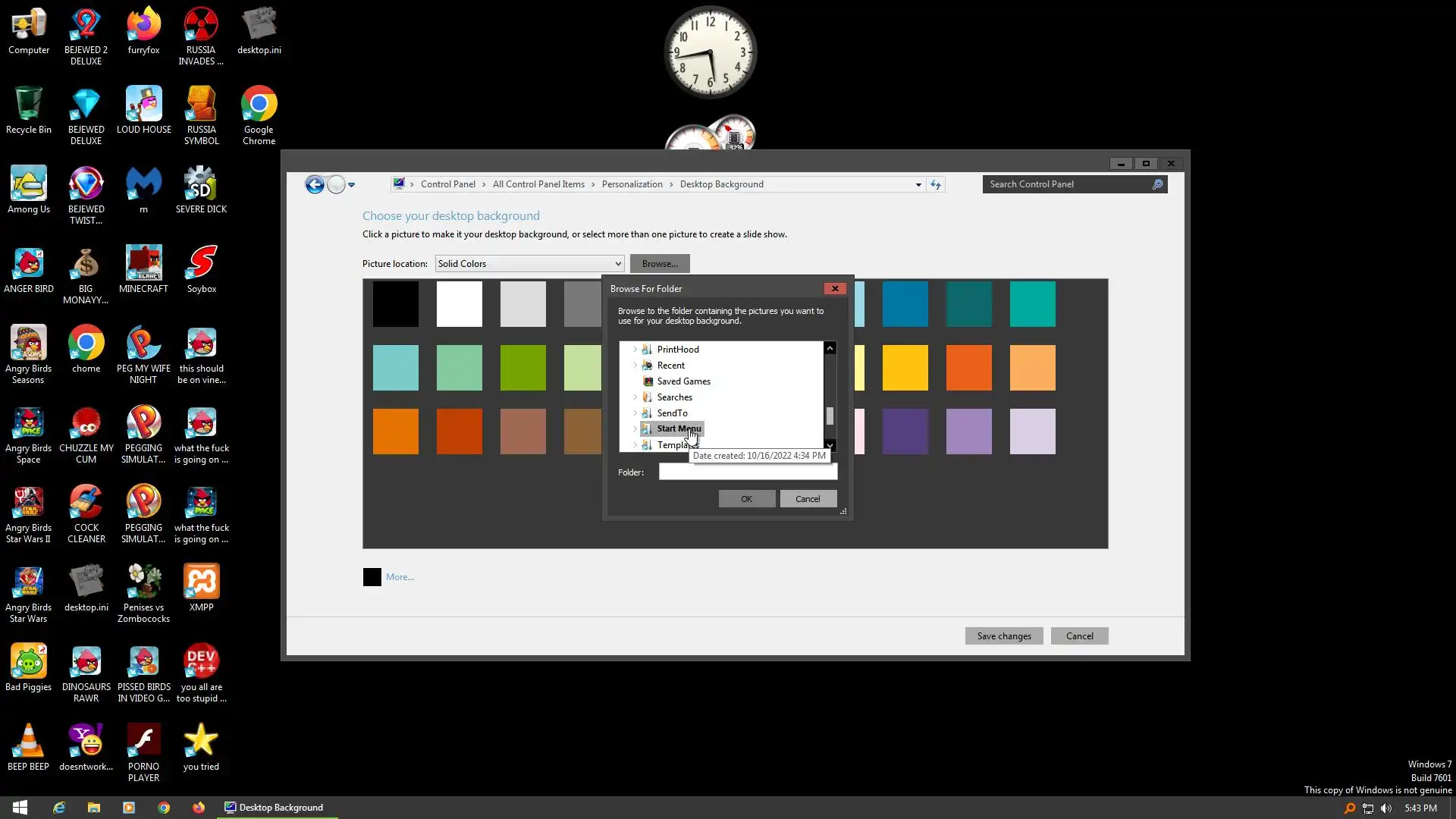Click the More... color link
Image resolution: width=1456 pixels, height=819 pixels.
tap(400, 577)
